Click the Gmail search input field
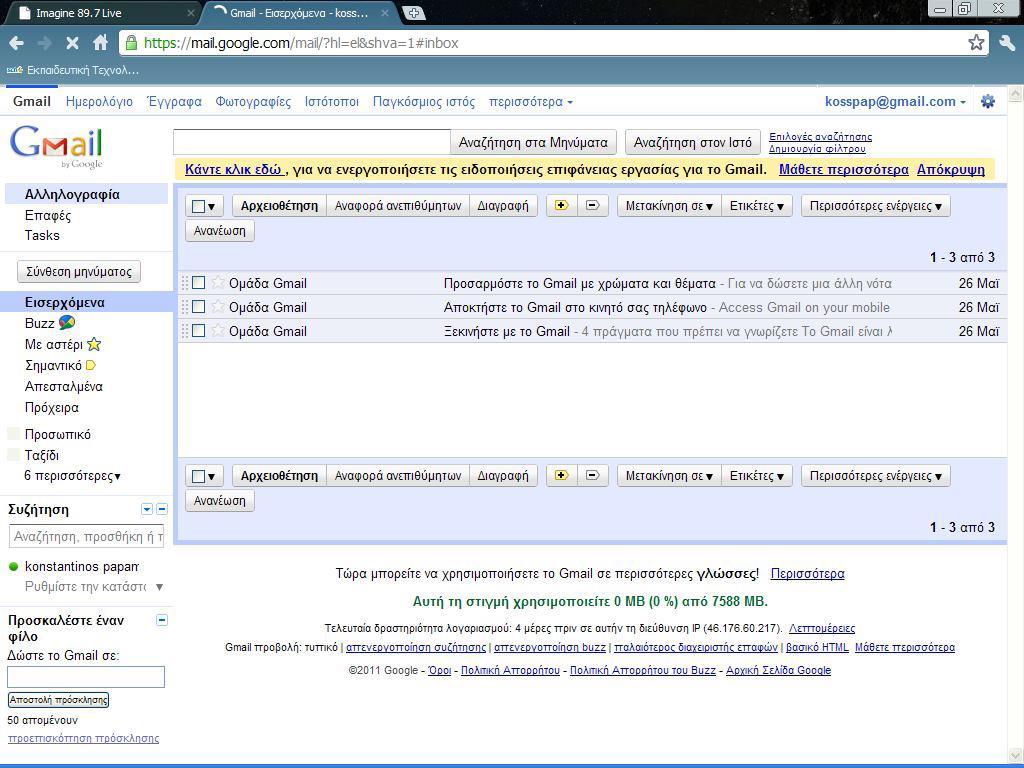This screenshot has width=1024, height=768. pyautogui.click(x=312, y=142)
